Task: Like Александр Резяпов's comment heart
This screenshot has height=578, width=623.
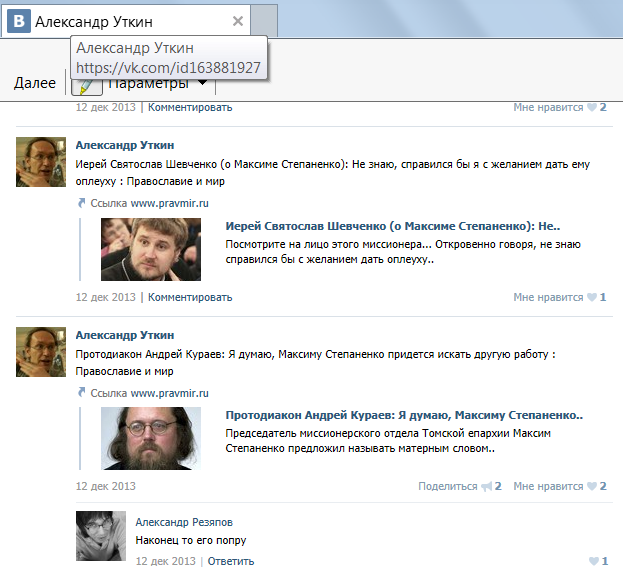Action: click(x=594, y=561)
